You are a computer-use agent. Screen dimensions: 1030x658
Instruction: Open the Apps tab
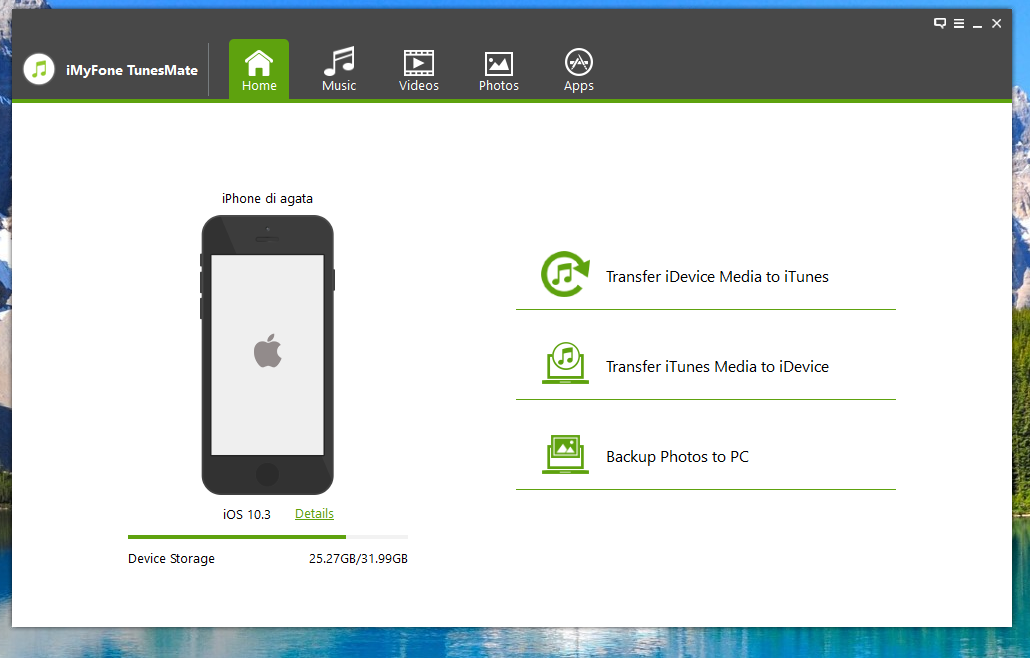click(579, 70)
